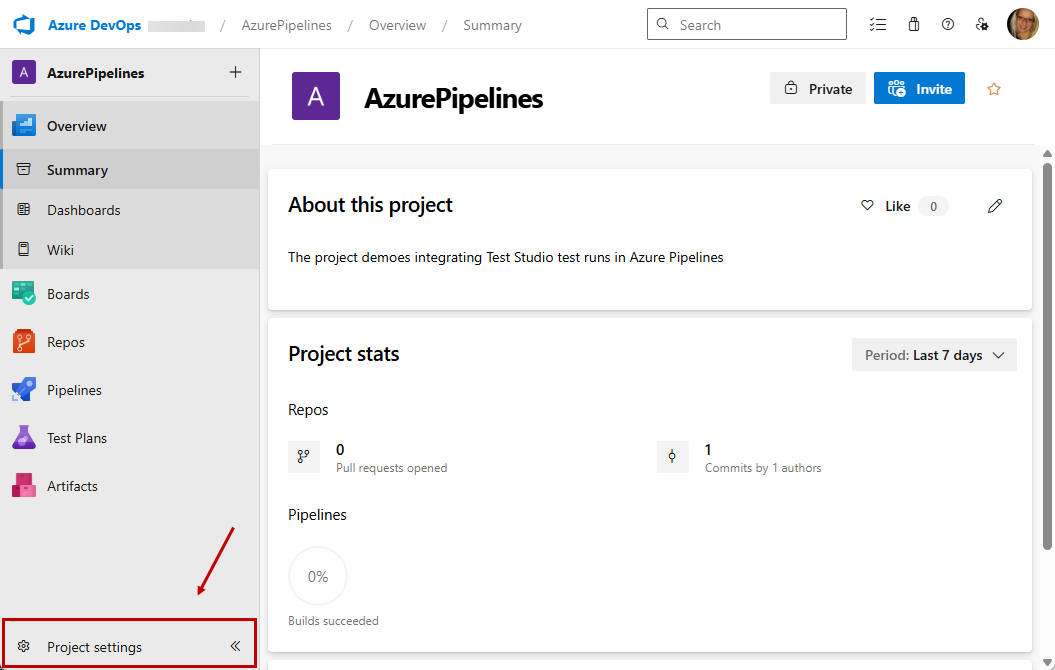Click the Builds succeeded label
This screenshot has height=670, width=1055.
pyautogui.click(x=333, y=620)
